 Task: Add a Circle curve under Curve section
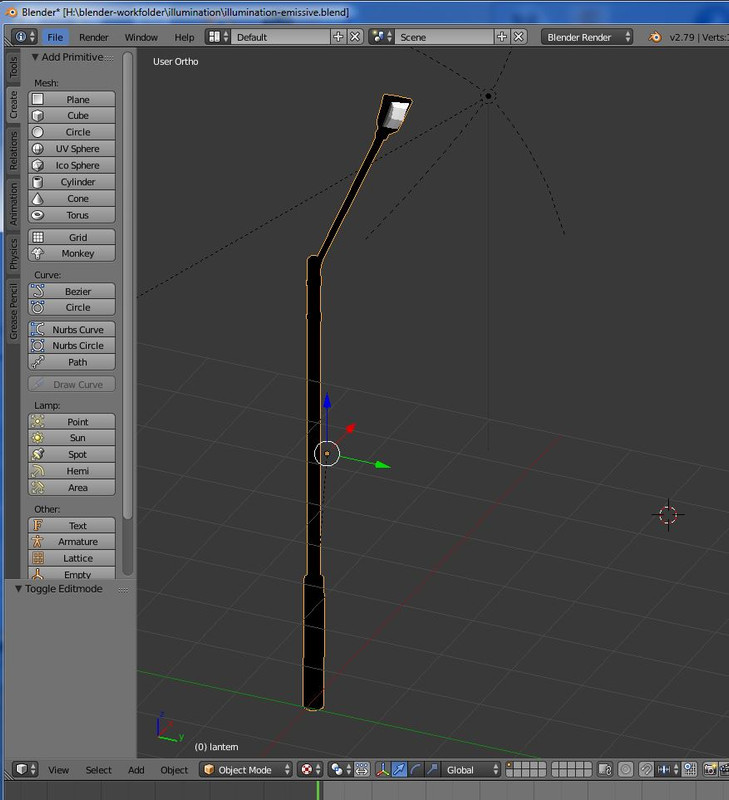click(71, 307)
